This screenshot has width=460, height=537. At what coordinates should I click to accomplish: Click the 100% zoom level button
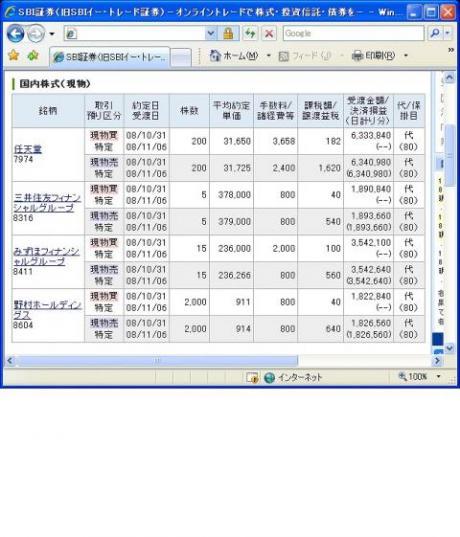(413, 377)
